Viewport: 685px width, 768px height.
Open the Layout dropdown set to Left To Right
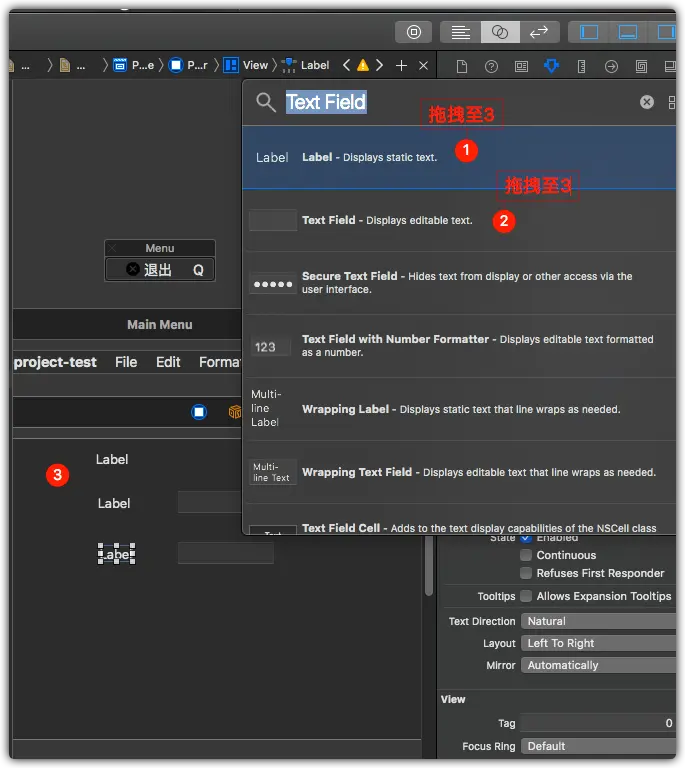click(x=598, y=643)
